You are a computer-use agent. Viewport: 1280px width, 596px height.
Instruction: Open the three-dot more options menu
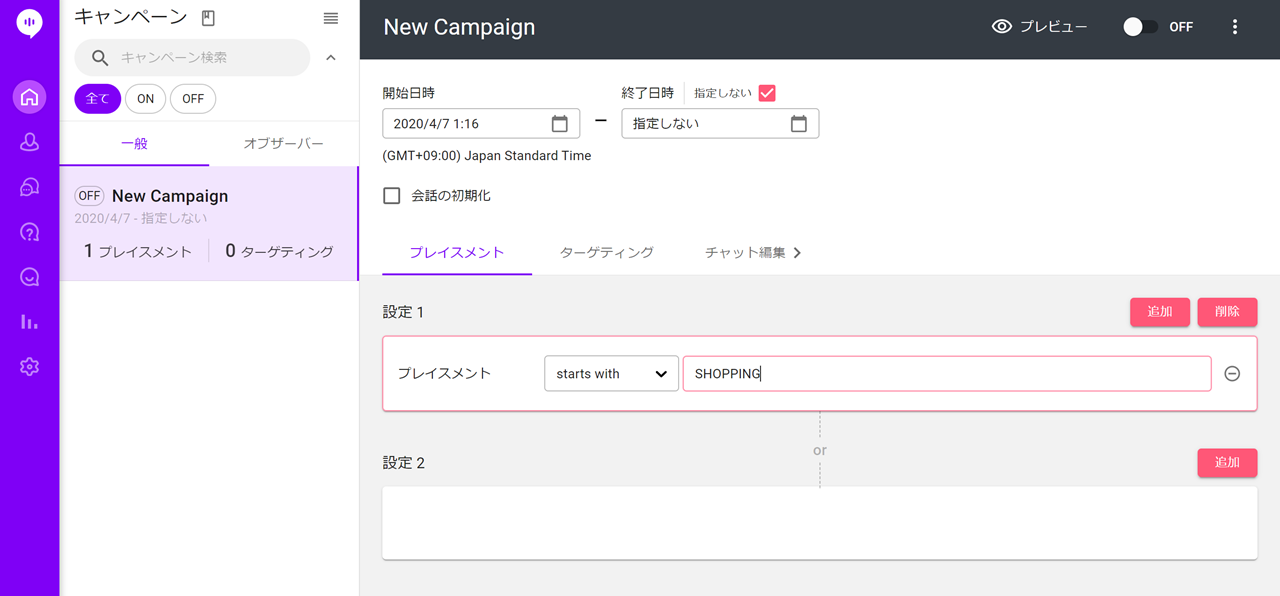click(x=1235, y=27)
